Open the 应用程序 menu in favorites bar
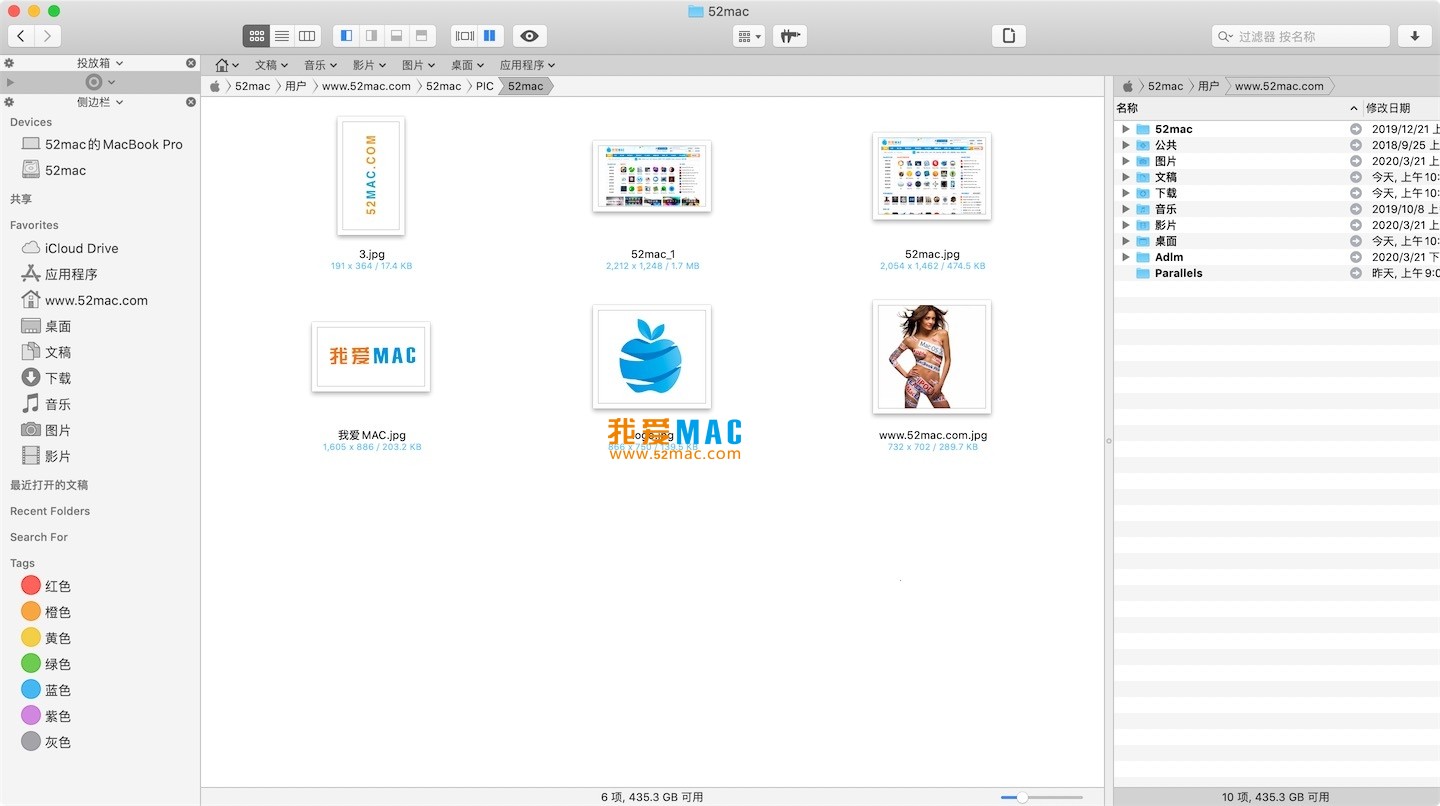 tap(527, 65)
